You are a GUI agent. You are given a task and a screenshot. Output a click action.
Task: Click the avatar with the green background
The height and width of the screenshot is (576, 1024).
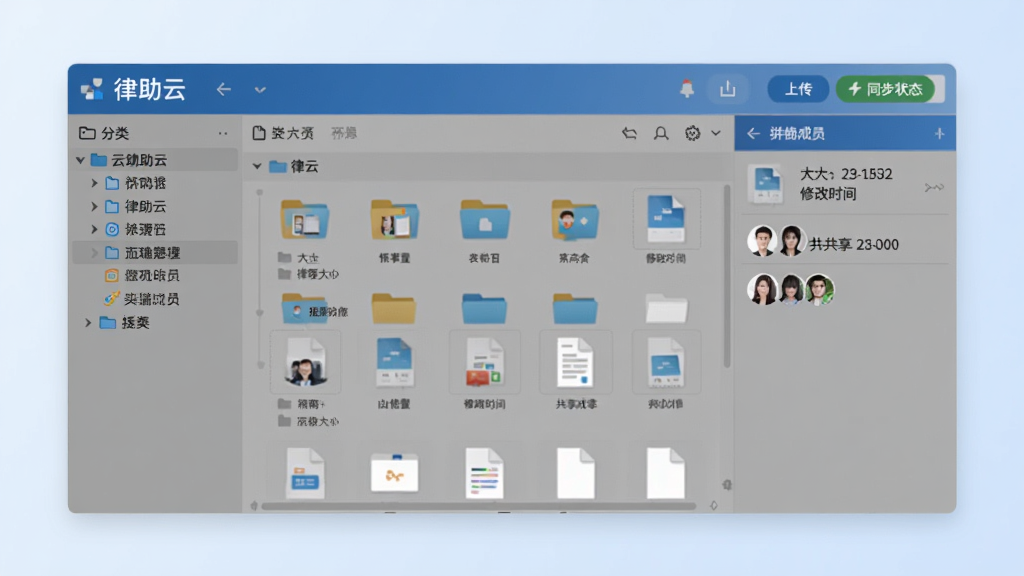820,289
